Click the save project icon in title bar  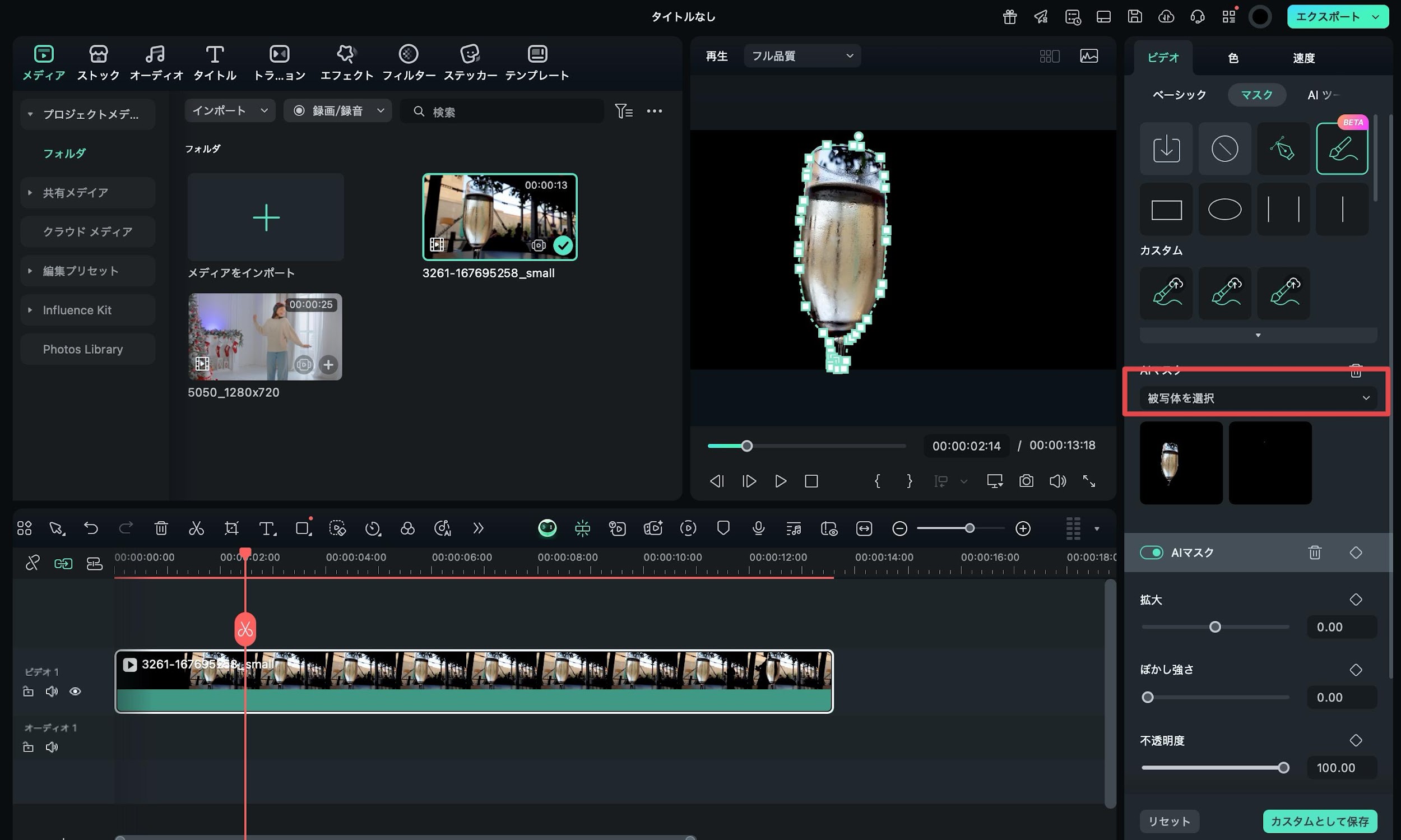(1134, 16)
